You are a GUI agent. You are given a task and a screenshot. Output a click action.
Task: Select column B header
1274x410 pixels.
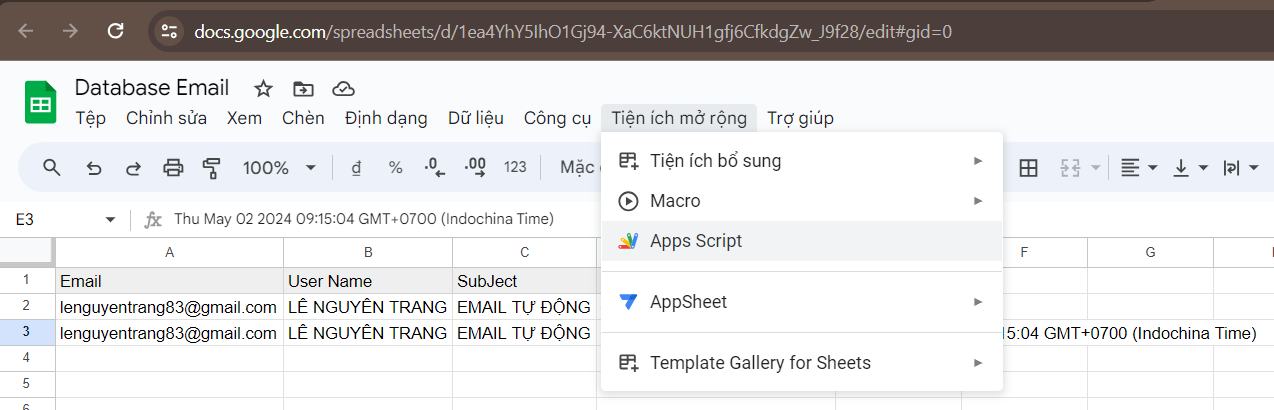tap(368, 253)
